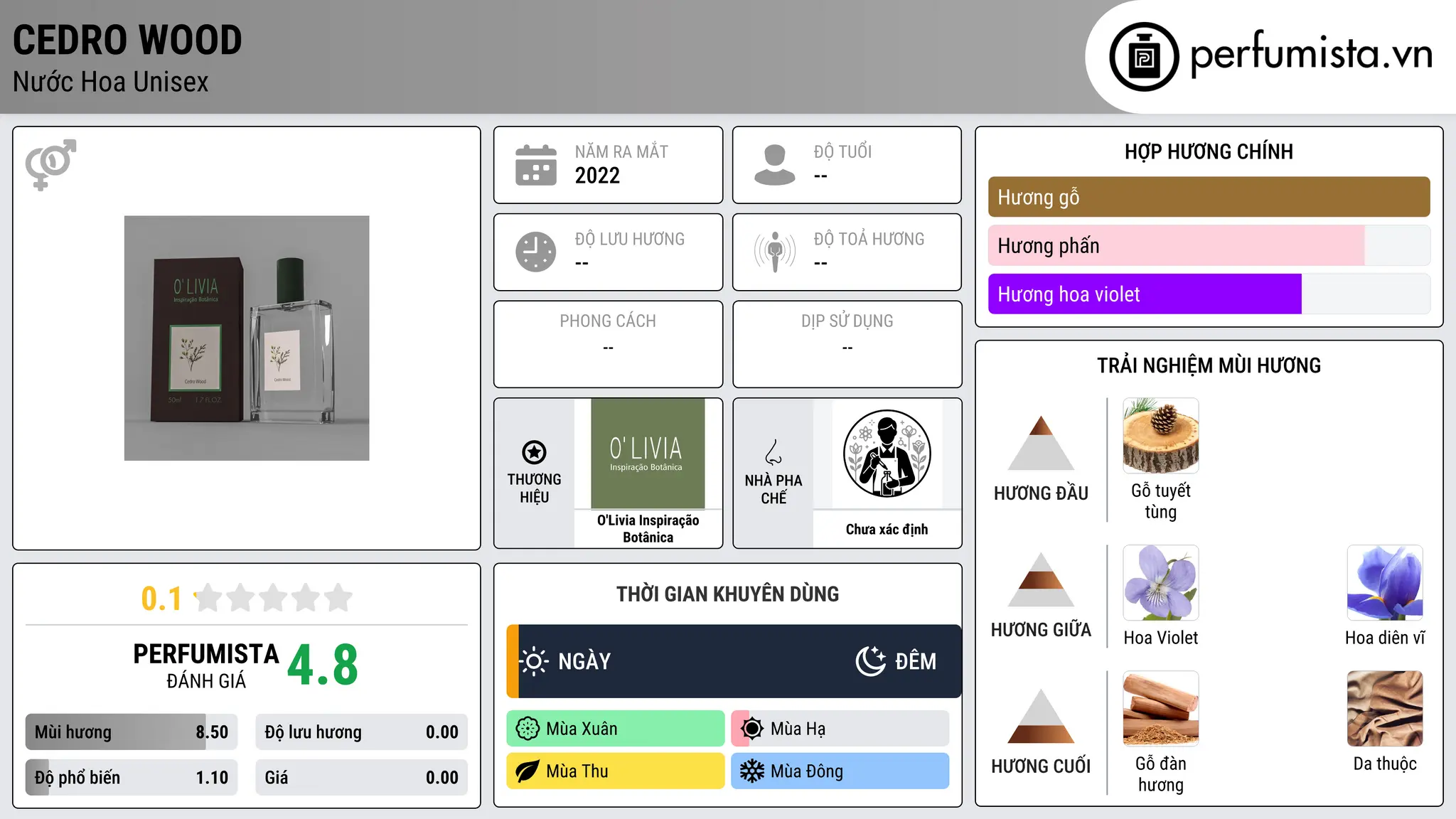Click the NĂM RA MẮT label
Viewport: 1456px width, 819px height.
pyautogui.click(x=621, y=151)
